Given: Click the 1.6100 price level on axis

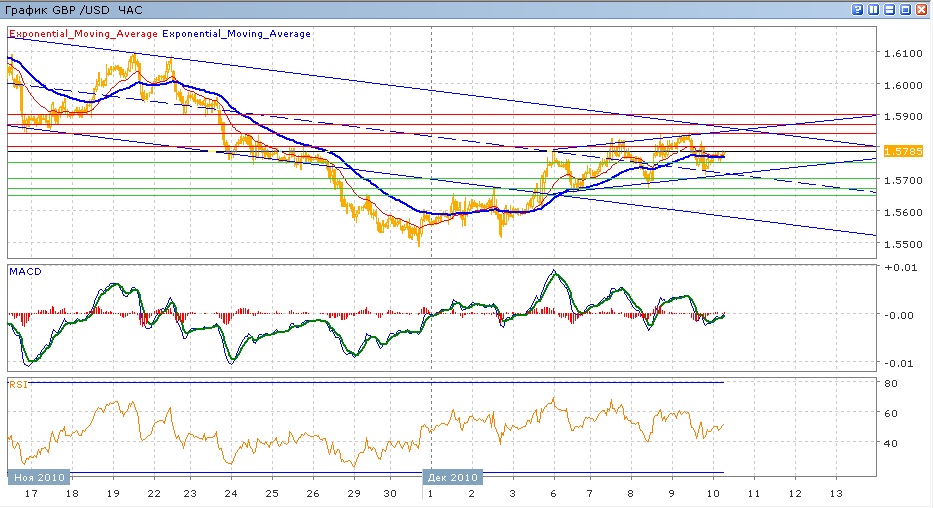Looking at the screenshot, I should point(904,53).
